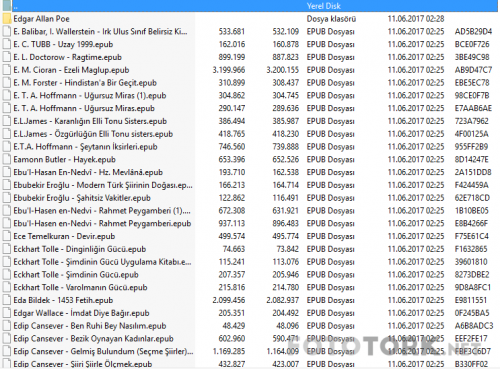The image size is (500, 369).
Task: Select file Eckhart Tolle - Varolmanın Gücü.epub
Action: [80, 287]
